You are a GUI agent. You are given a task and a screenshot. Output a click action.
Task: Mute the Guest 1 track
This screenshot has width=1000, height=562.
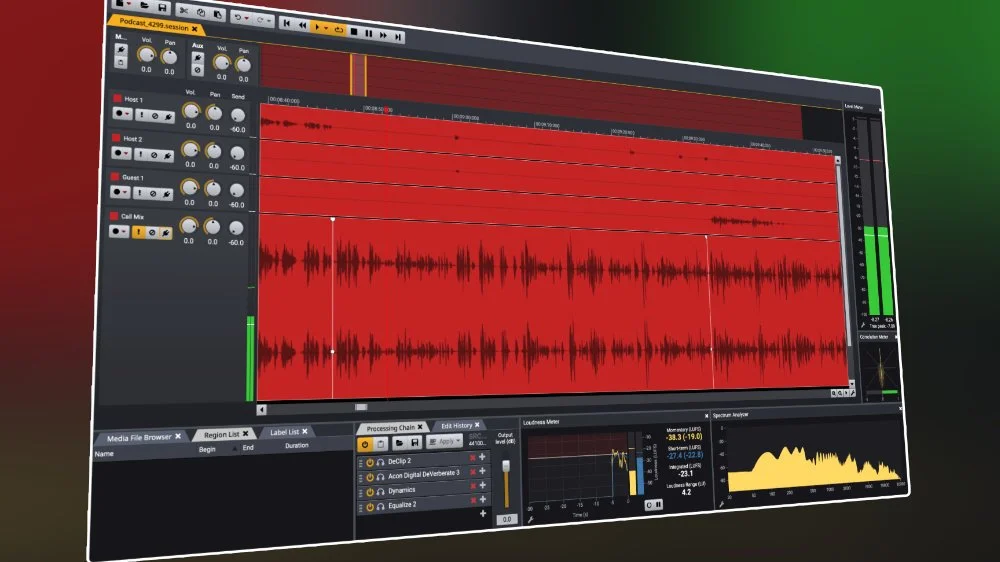[x=153, y=193]
